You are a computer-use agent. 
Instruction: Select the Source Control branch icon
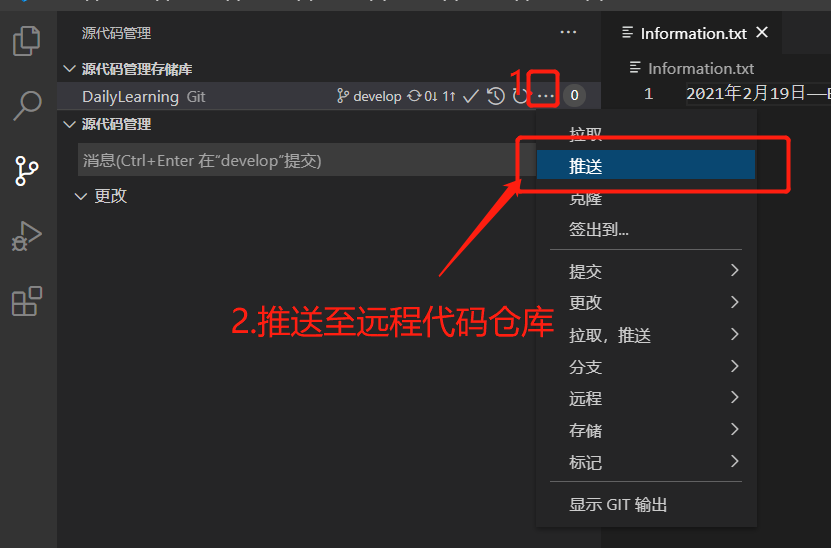[26, 171]
